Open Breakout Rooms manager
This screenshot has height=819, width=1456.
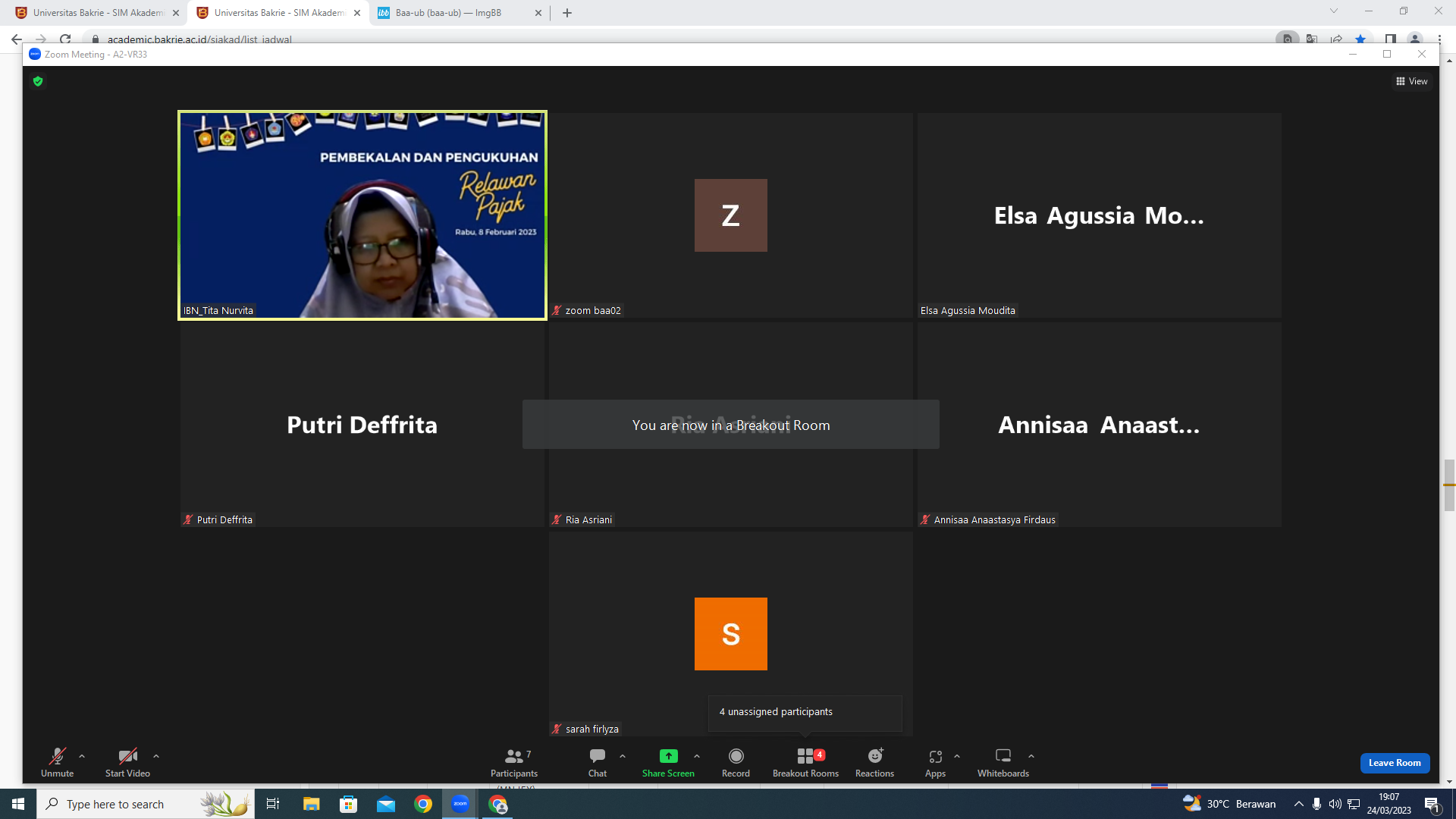(805, 762)
